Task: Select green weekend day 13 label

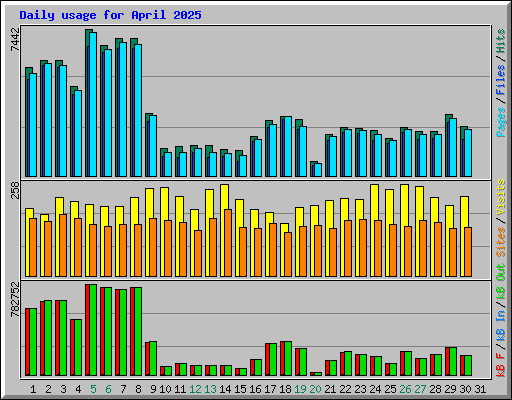Action: (210, 389)
